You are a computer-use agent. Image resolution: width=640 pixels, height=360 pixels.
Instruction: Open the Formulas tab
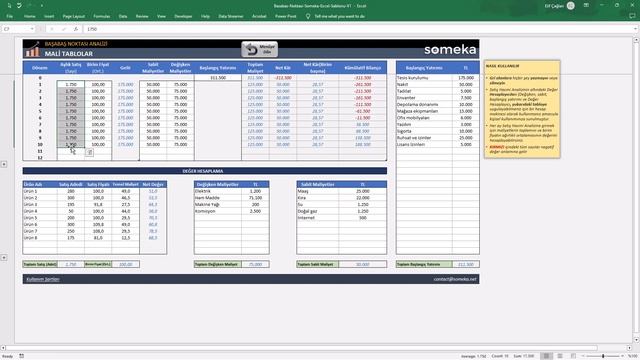102,16
